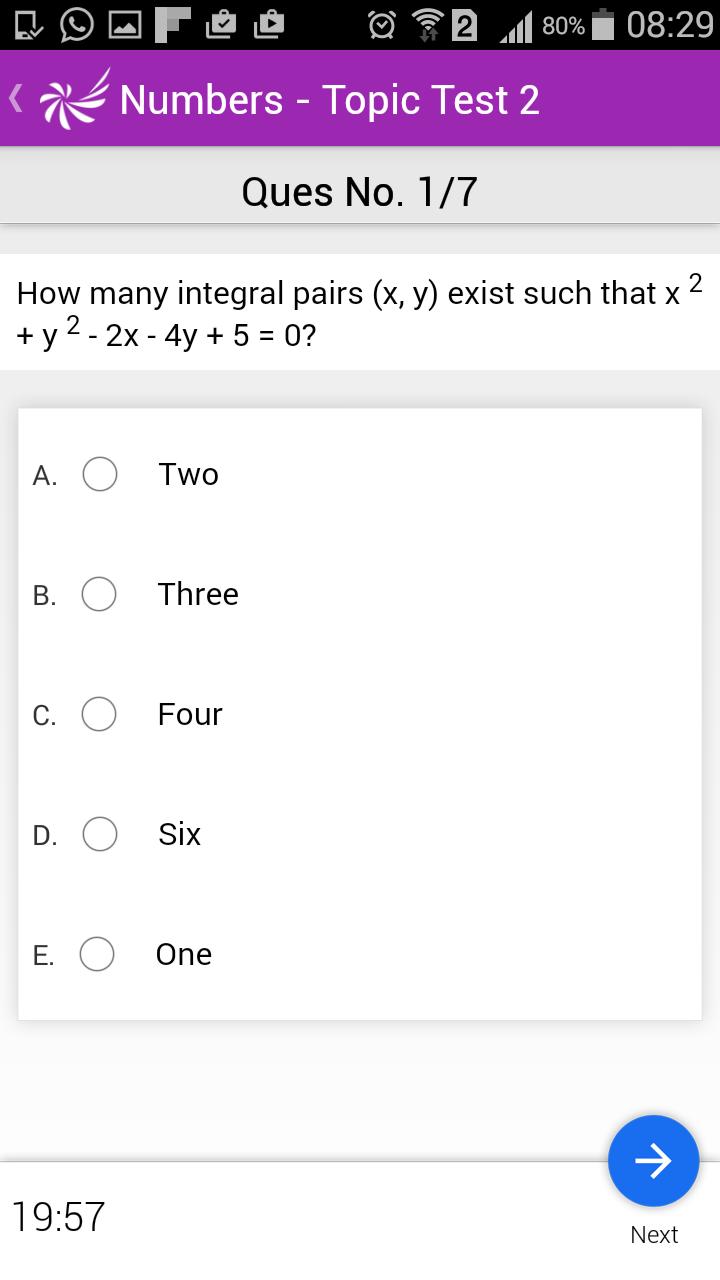This screenshot has width=720, height=1280.
Task: Select radio button for option Three
Action: pyautogui.click(x=99, y=594)
